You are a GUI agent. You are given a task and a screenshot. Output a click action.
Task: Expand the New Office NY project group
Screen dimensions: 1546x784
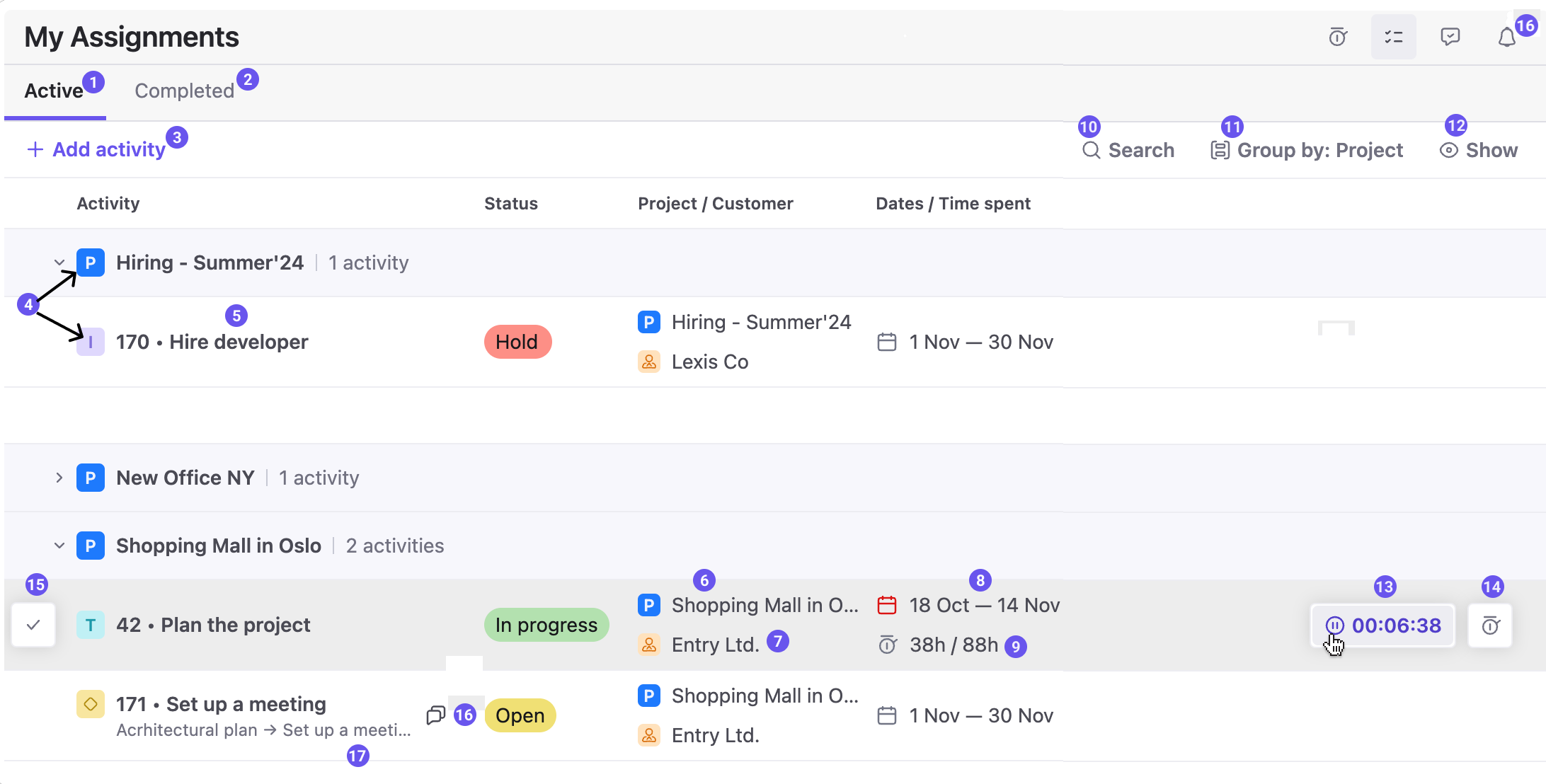[x=59, y=477]
